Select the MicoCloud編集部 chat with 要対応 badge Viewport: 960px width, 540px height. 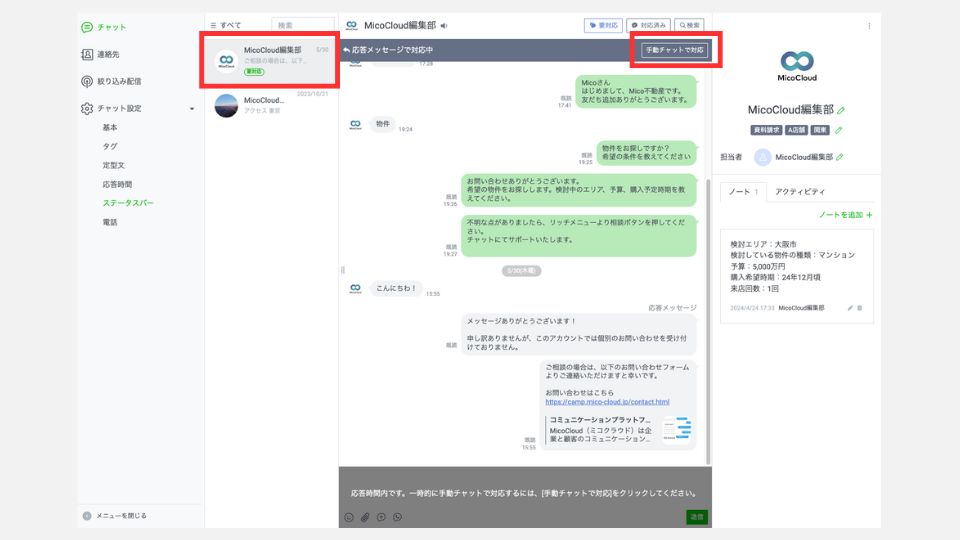coord(269,60)
